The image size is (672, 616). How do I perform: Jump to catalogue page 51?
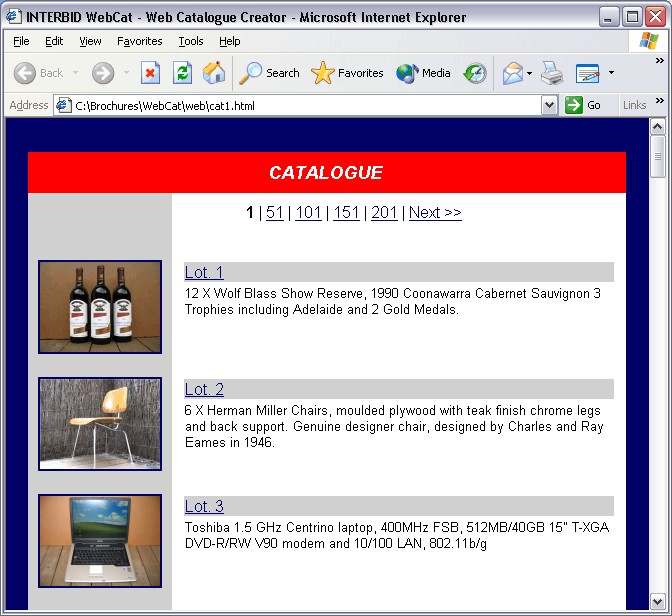(x=275, y=213)
